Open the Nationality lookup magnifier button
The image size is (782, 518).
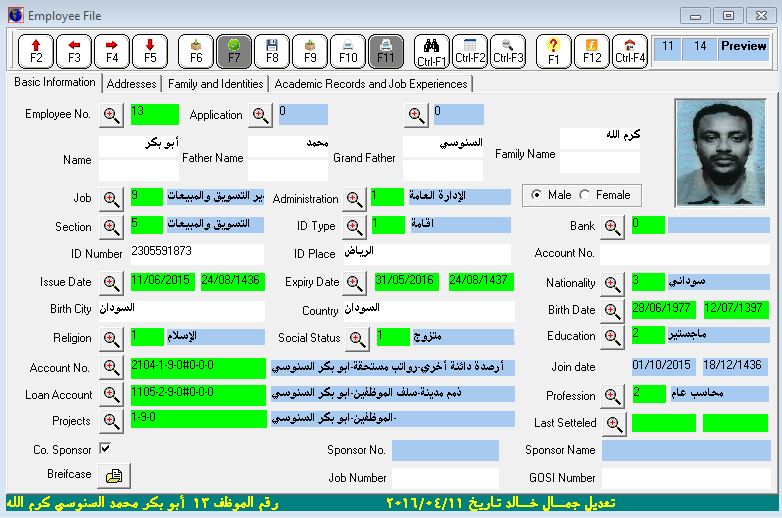click(x=614, y=283)
